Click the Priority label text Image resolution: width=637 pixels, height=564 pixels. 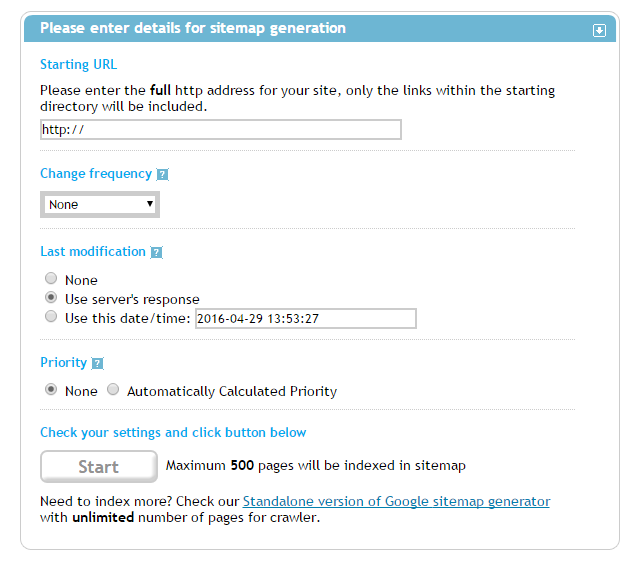[x=63, y=362]
